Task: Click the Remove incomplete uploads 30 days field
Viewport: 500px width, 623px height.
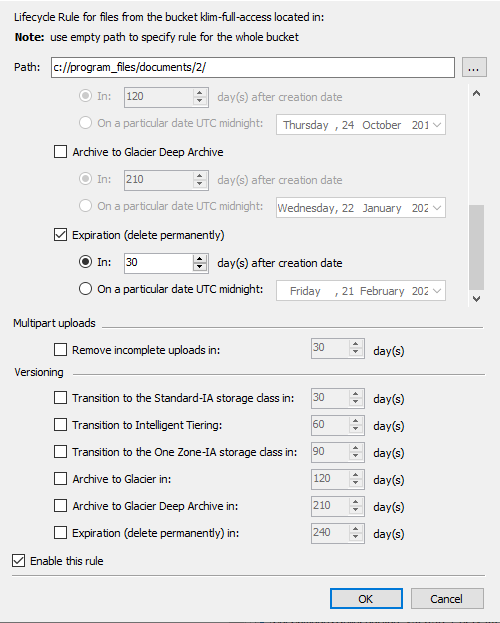Action: [331, 348]
